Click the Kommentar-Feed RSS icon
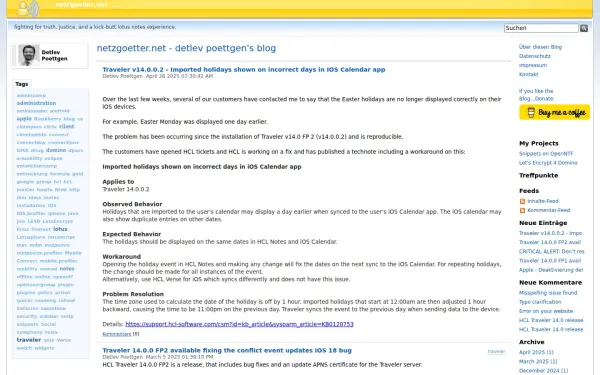Screen dimensions: 600x375 (x=522, y=210)
